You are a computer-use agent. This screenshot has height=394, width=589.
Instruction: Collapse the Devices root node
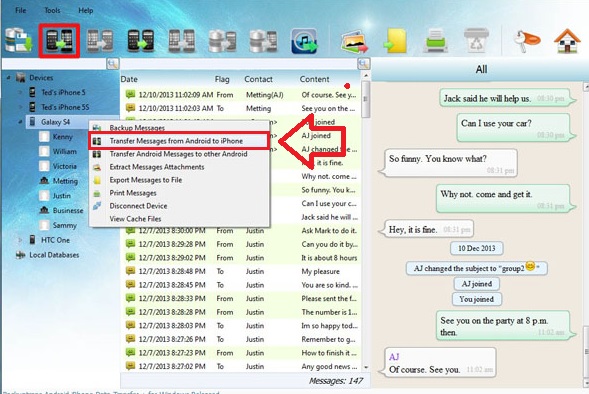8,78
